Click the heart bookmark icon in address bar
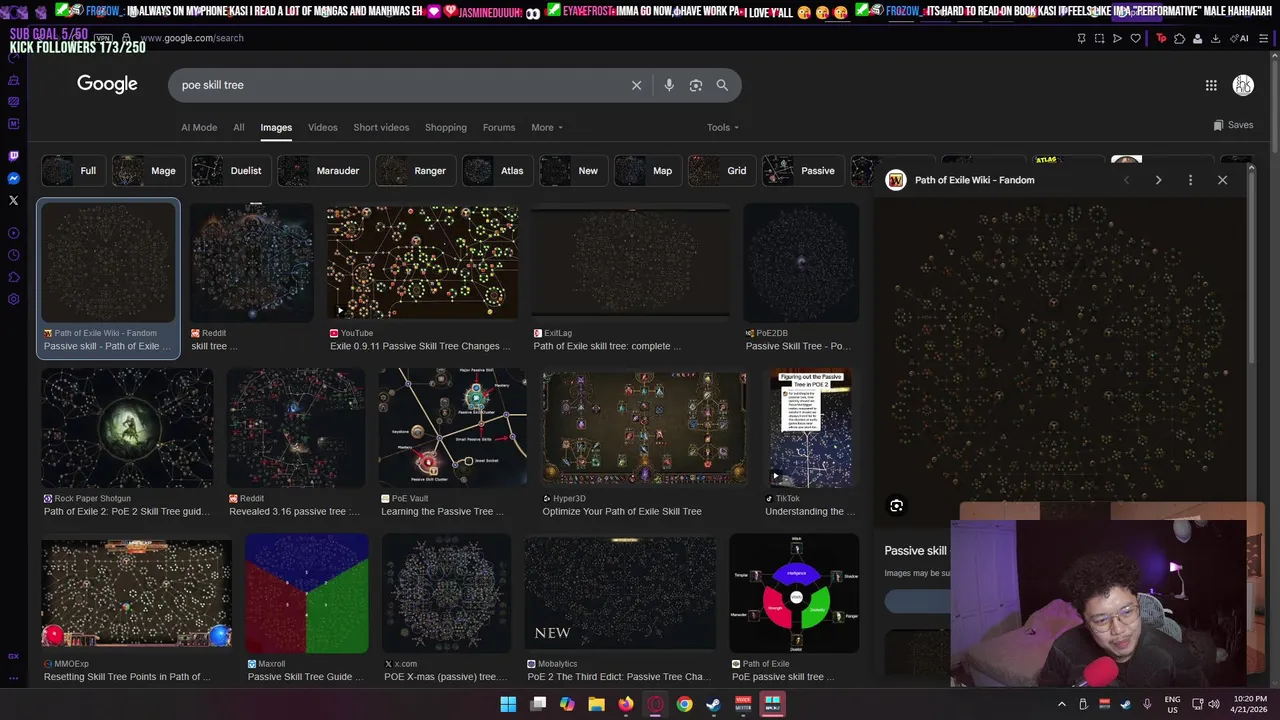 pos(1135,38)
